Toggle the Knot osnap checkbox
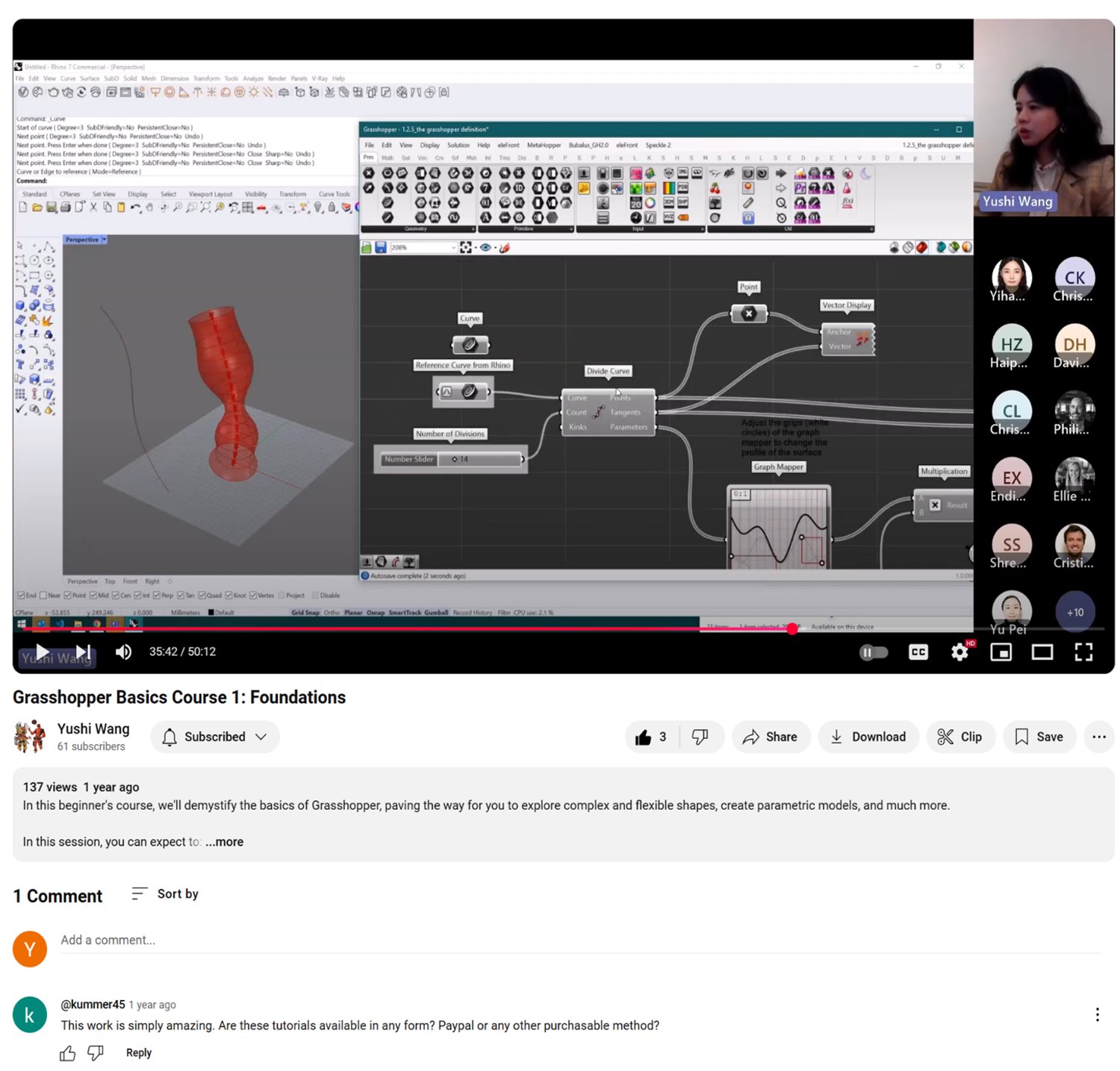The height and width of the screenshot is (1071, 1120). pyautogui.click(x=228, y=595)
